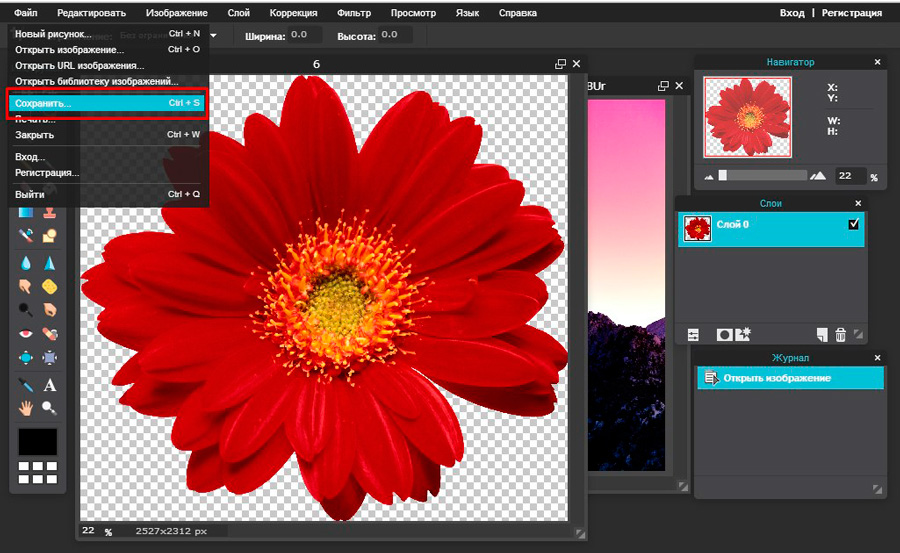Add a layer mask in Слои panel

point(724,334)
